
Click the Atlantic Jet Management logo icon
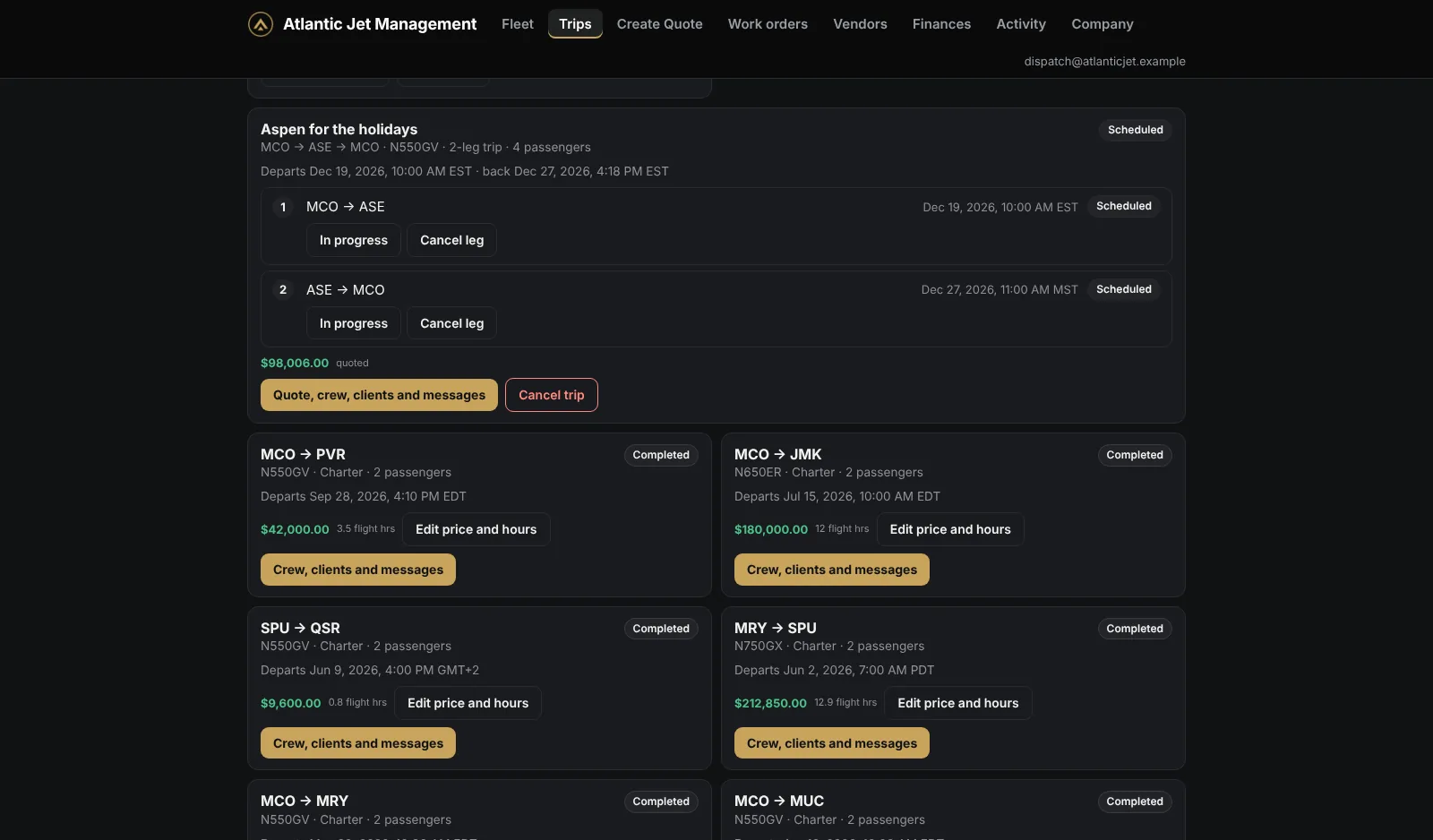261,24
